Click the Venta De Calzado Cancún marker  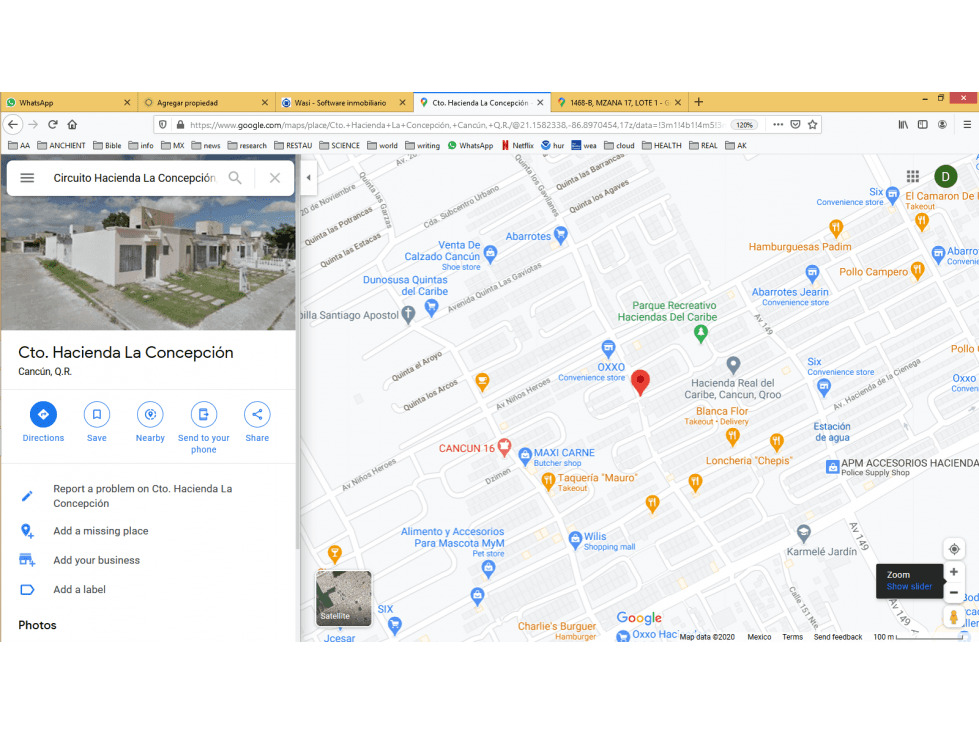[x=490, y=253]
